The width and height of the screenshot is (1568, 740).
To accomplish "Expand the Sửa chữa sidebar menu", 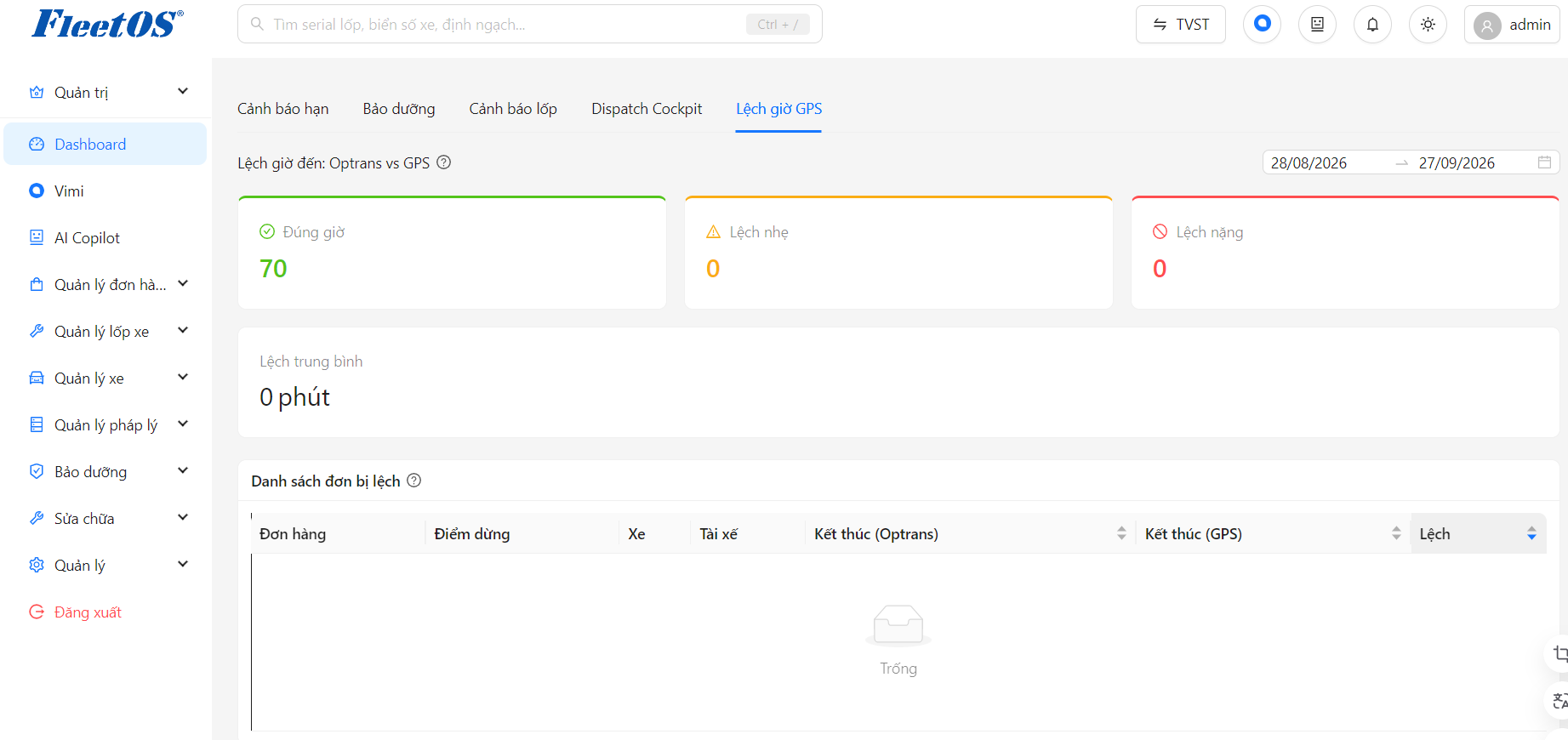I will (105, 519).
